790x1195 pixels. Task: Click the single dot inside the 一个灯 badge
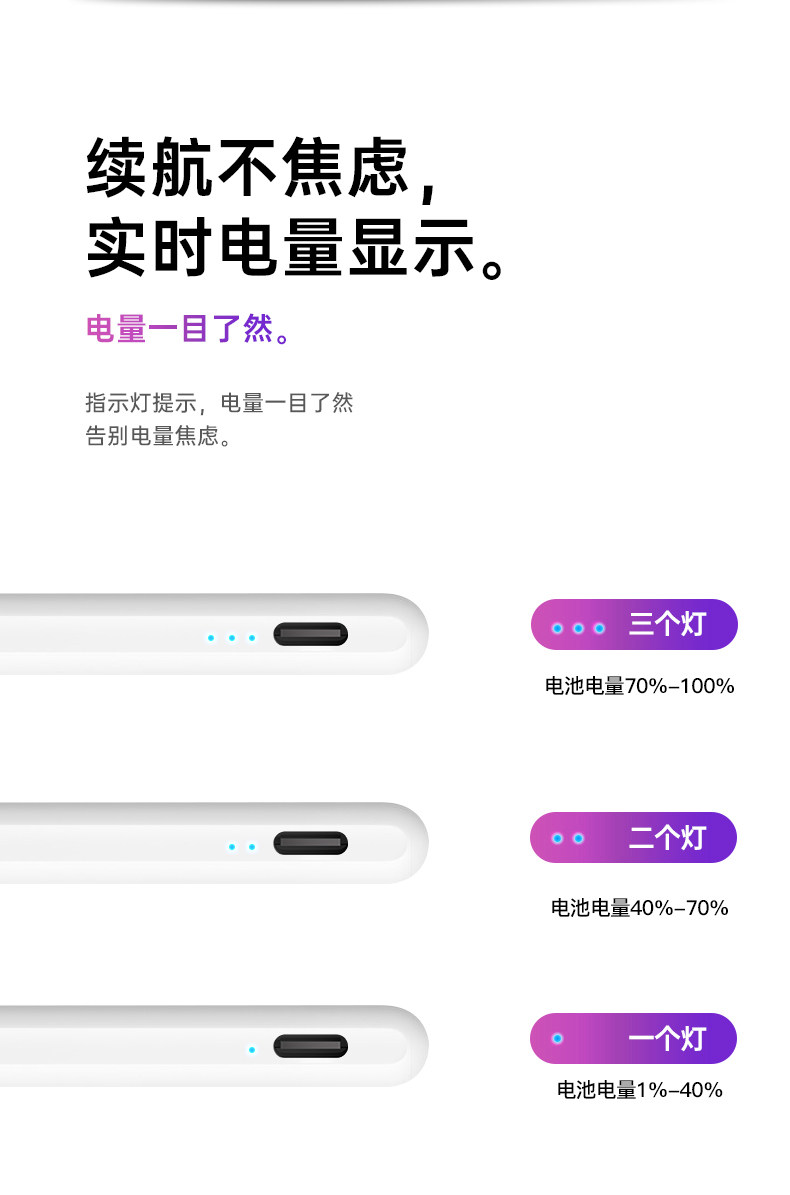(557, 1039)
